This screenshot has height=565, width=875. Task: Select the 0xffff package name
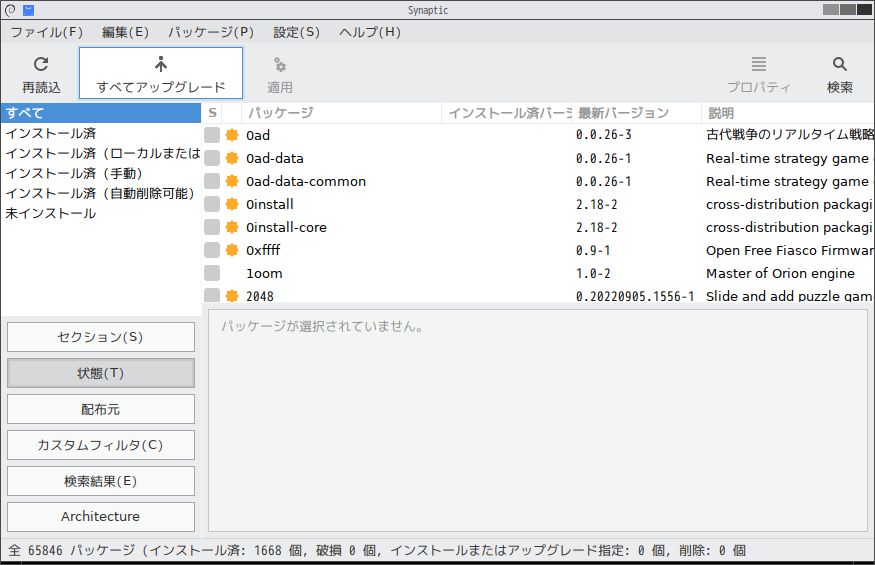point(263,250)
